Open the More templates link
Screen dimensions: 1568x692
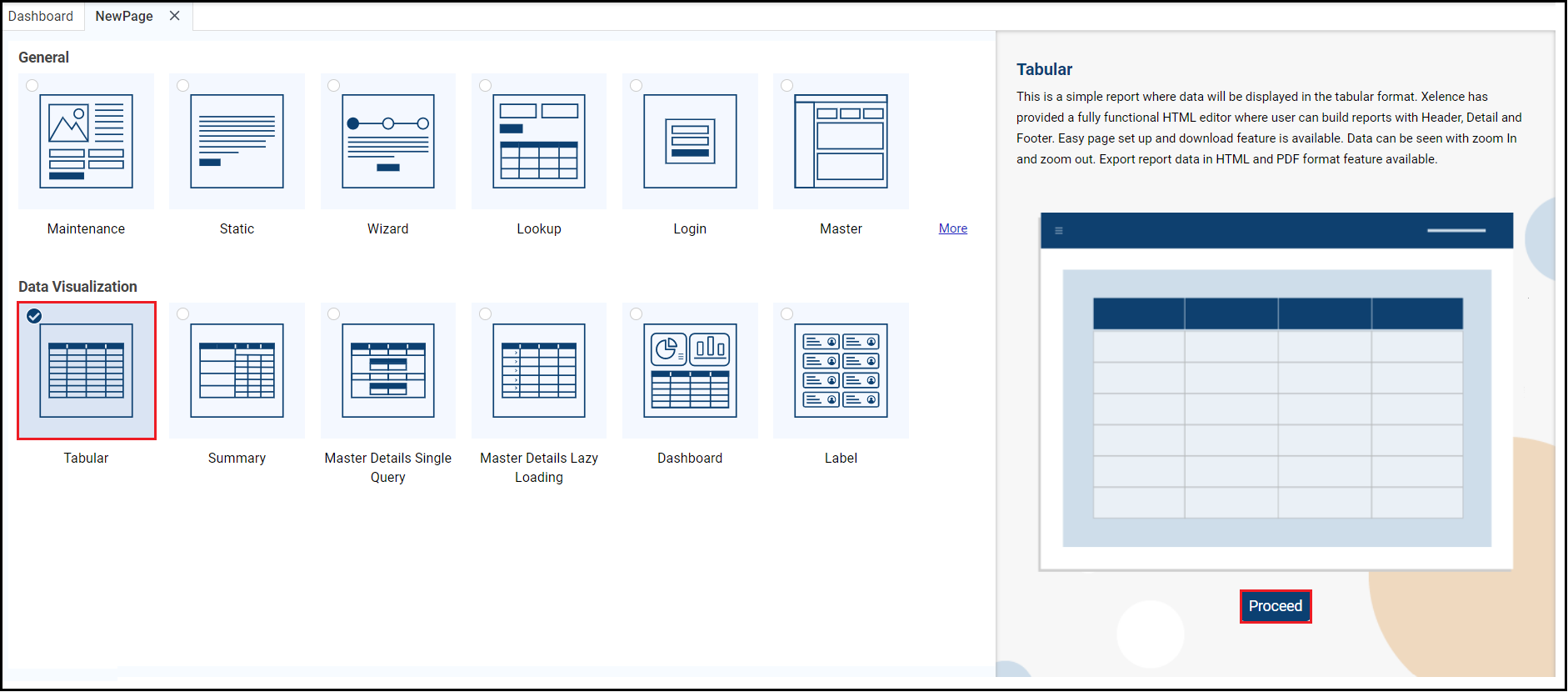953,228
